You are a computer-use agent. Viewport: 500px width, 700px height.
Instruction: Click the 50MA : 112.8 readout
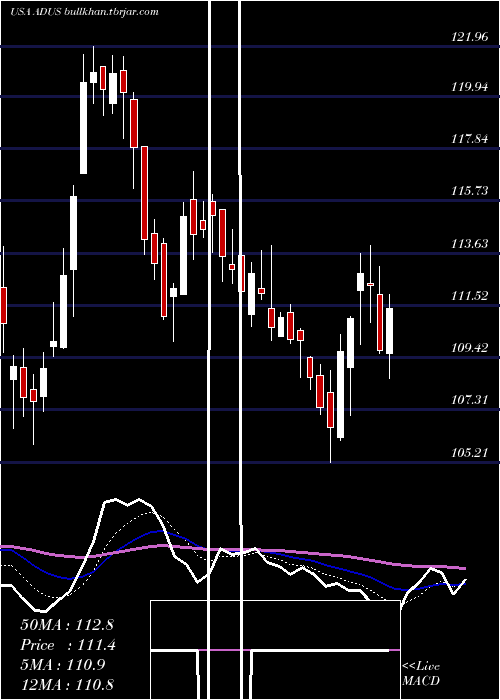pos(67,625)
